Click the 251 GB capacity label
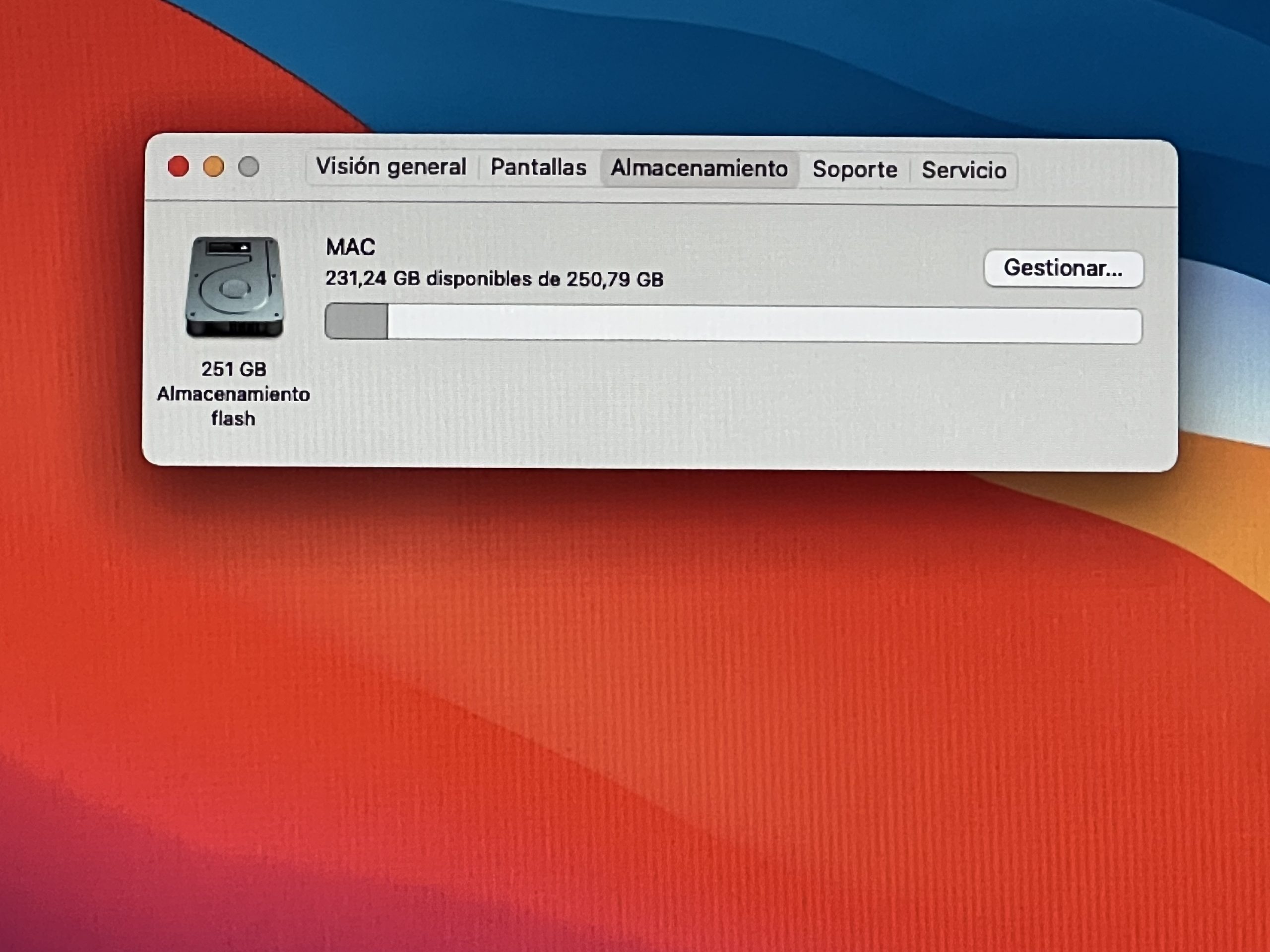The width and height of the screenshot is (1270, 952). [234, 369]
